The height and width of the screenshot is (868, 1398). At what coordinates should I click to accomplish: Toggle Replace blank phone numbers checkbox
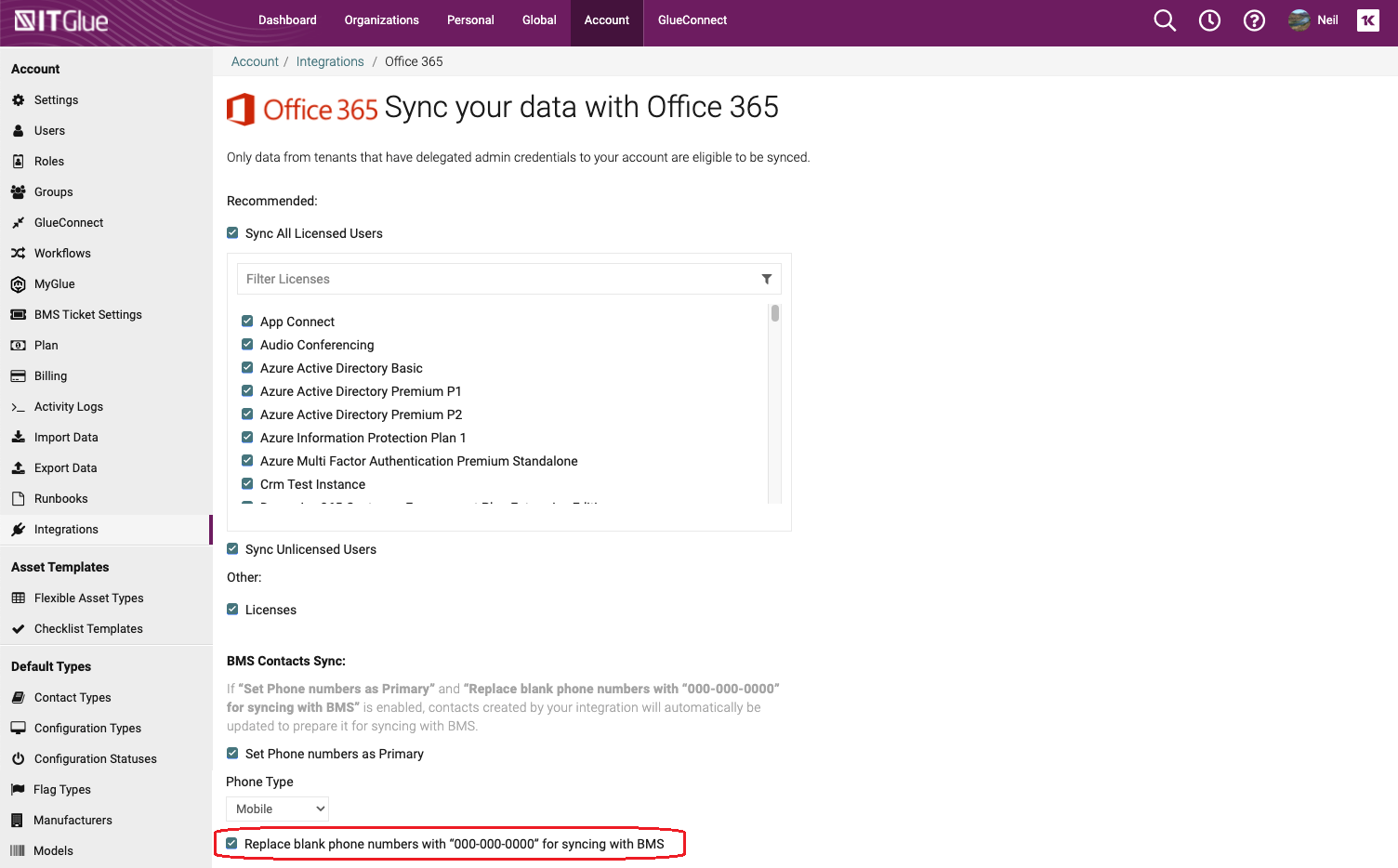pyautogui.click(x=232, y=844)
